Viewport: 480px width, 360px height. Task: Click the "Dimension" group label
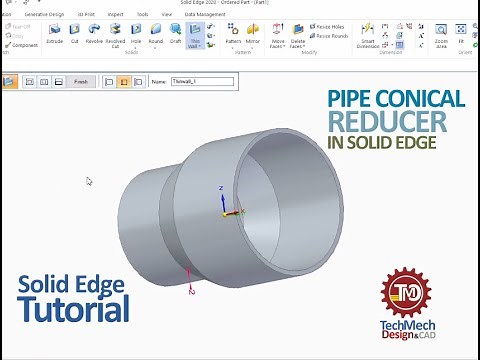390,52
